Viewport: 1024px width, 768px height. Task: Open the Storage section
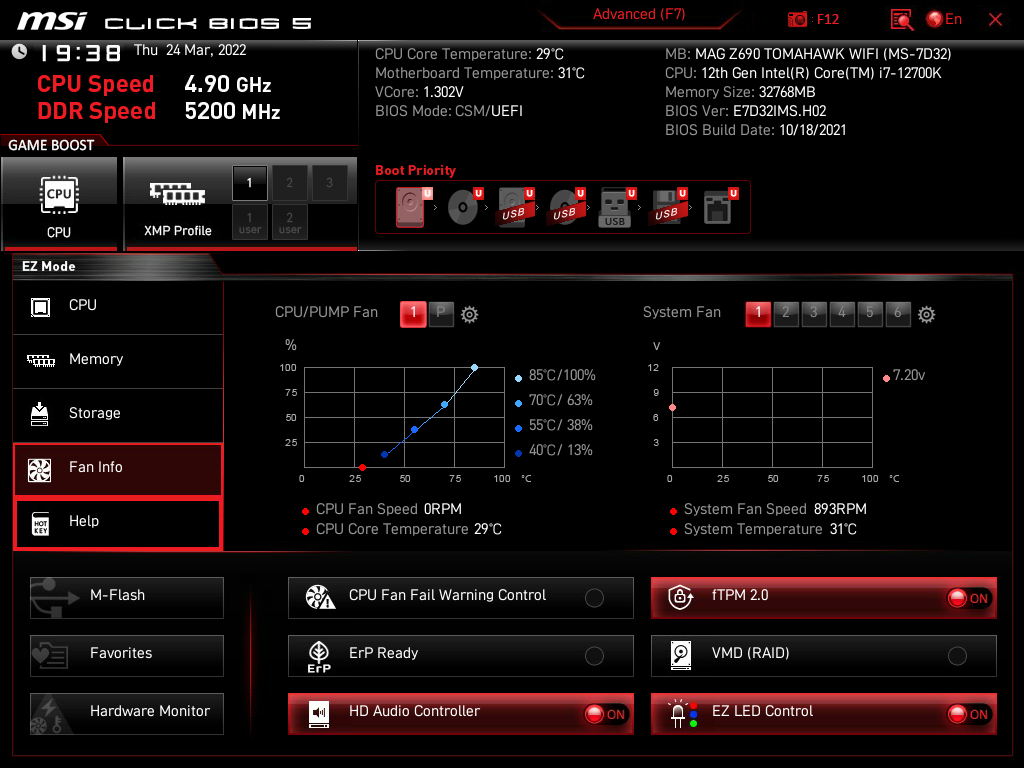118,414
